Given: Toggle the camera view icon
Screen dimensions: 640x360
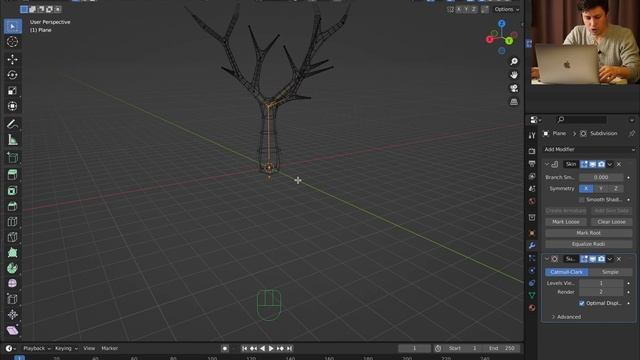Looking at the screenshot, I should (514, 88).
